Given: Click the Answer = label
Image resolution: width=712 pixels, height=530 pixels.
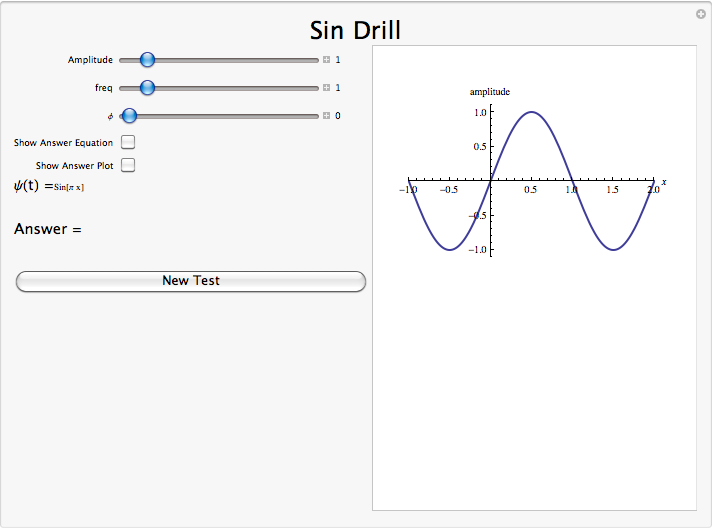Looking at the screenshot, I should (47, 230).
